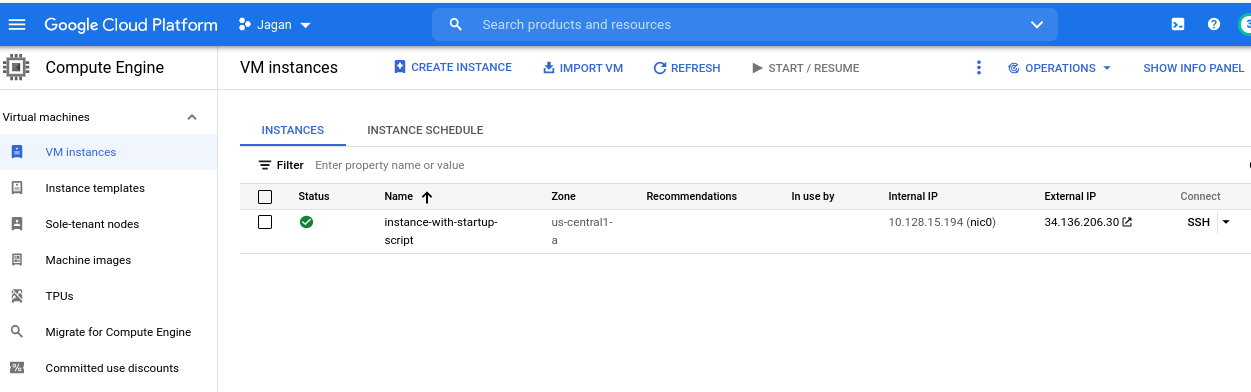This screenshot has width=1251, height=392.
Task: Open the hamburger navigation menu
Action: [17, 24]
